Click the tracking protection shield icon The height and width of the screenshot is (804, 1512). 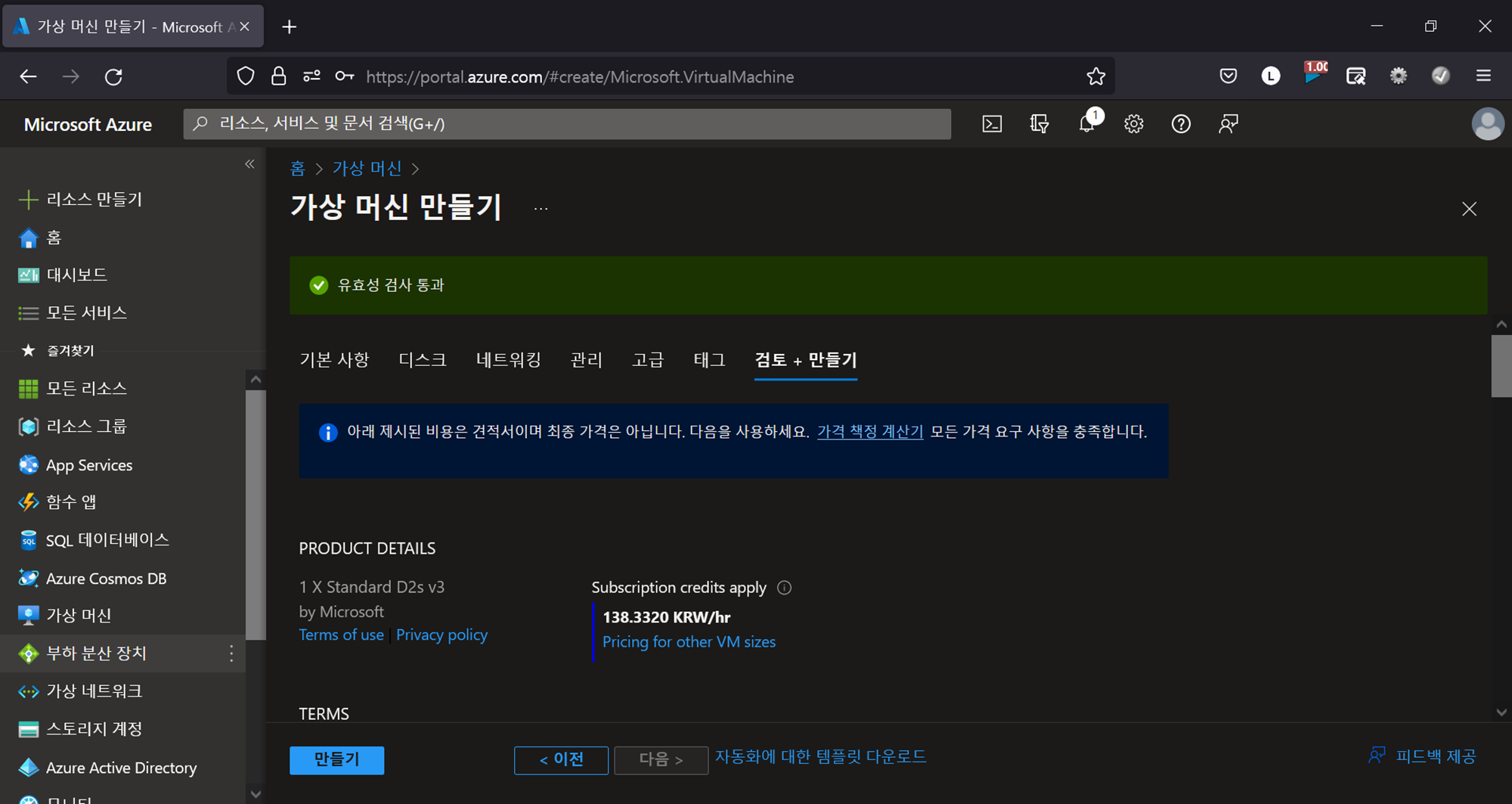click(x=246, y=76)
